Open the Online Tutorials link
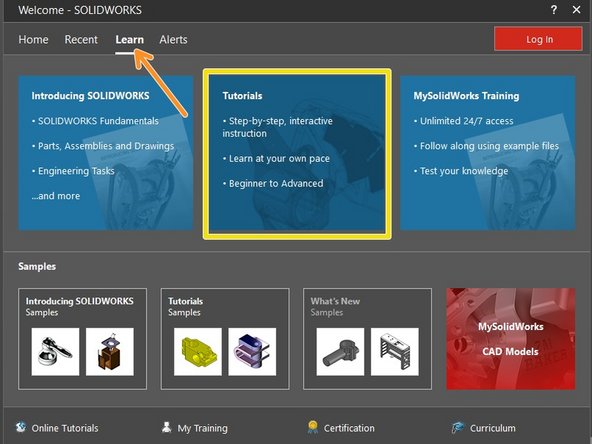The height and width of the screenshot is (444, 592). click(65, 428)
